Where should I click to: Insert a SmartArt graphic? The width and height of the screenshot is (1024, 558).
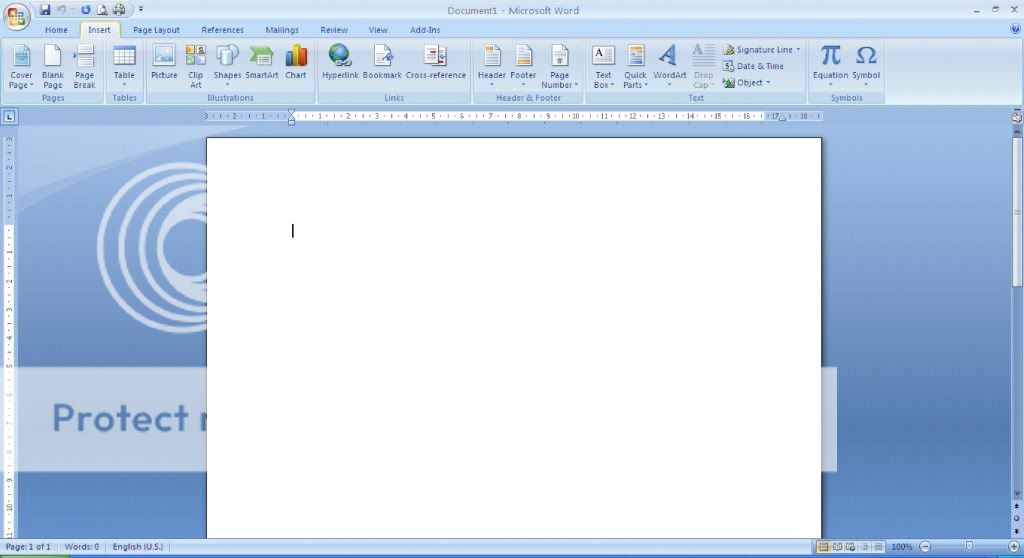pos(262,63)
